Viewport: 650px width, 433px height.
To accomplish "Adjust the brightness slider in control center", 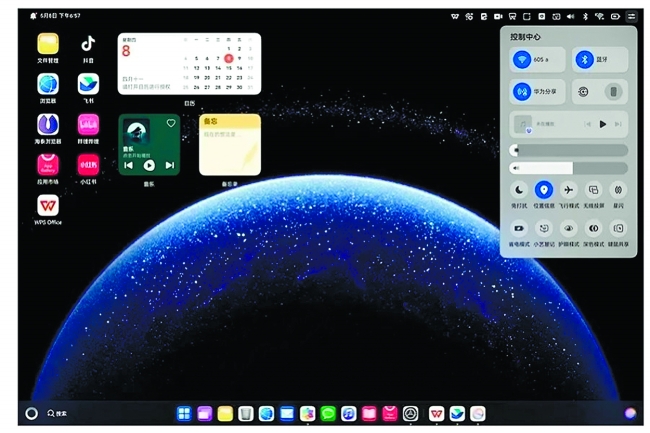I will pos(568,150).
